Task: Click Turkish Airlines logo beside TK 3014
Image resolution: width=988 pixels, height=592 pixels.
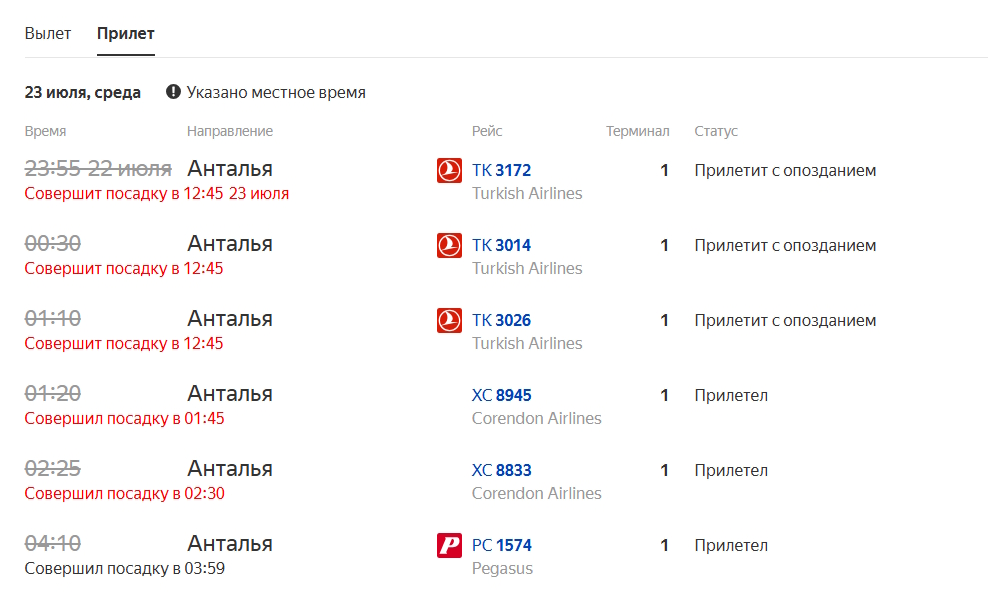Action: point(449,245)
